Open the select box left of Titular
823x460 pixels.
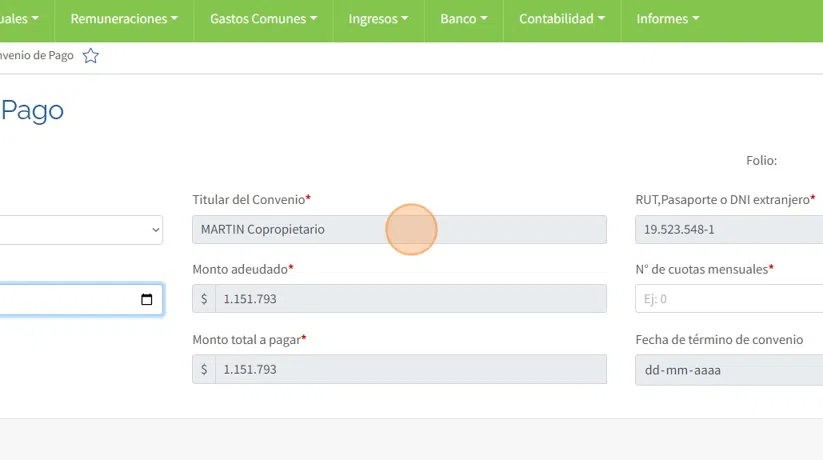point(80,230)
